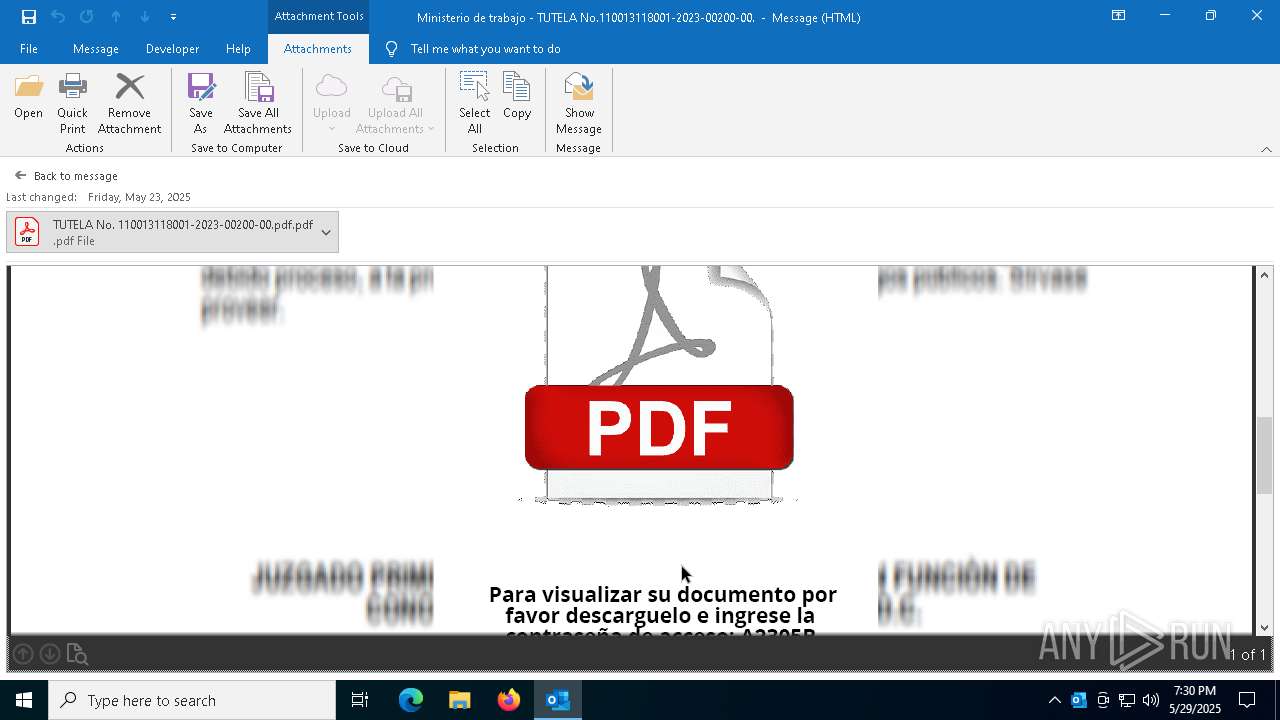Click the Outlook taskbar icon
Screen dimensions: 1280x720
(558, 700)
